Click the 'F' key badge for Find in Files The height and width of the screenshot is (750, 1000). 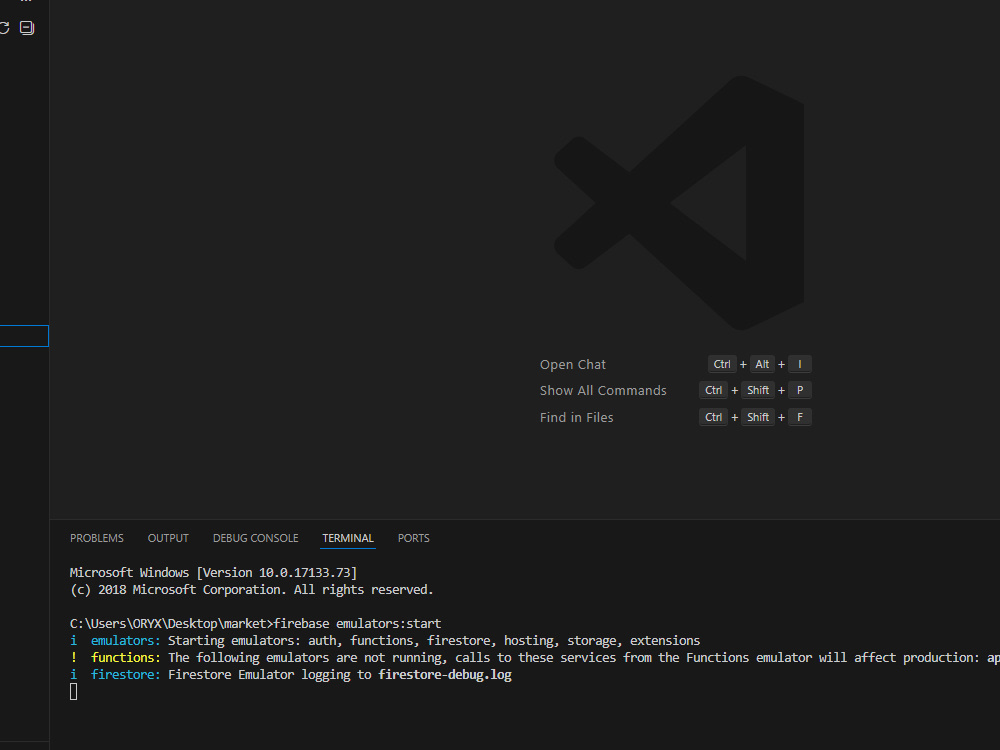click(800, 417)
